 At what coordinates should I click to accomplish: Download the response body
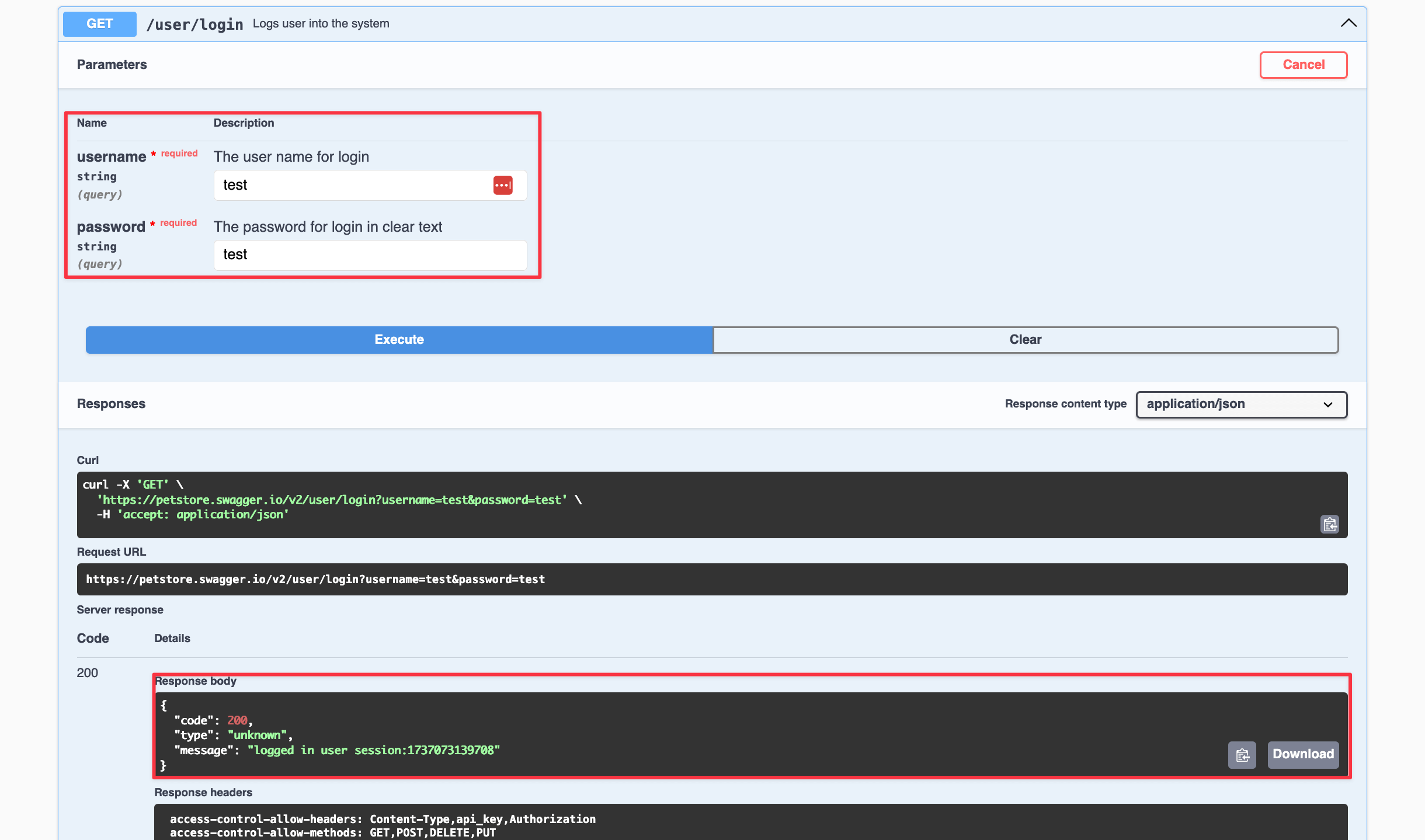(x=1303, y=754)
